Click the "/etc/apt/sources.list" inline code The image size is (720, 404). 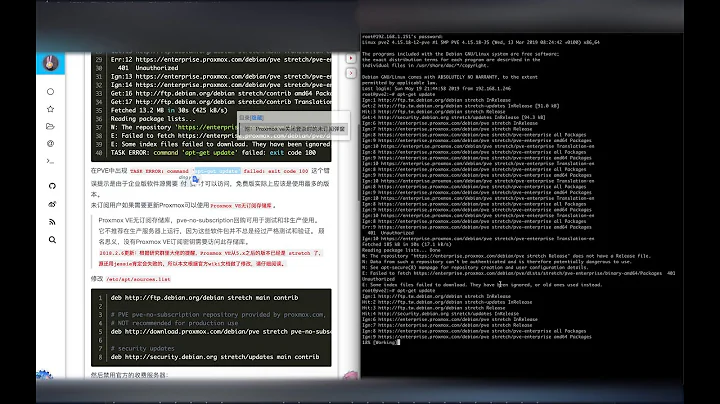coord(138,278)
